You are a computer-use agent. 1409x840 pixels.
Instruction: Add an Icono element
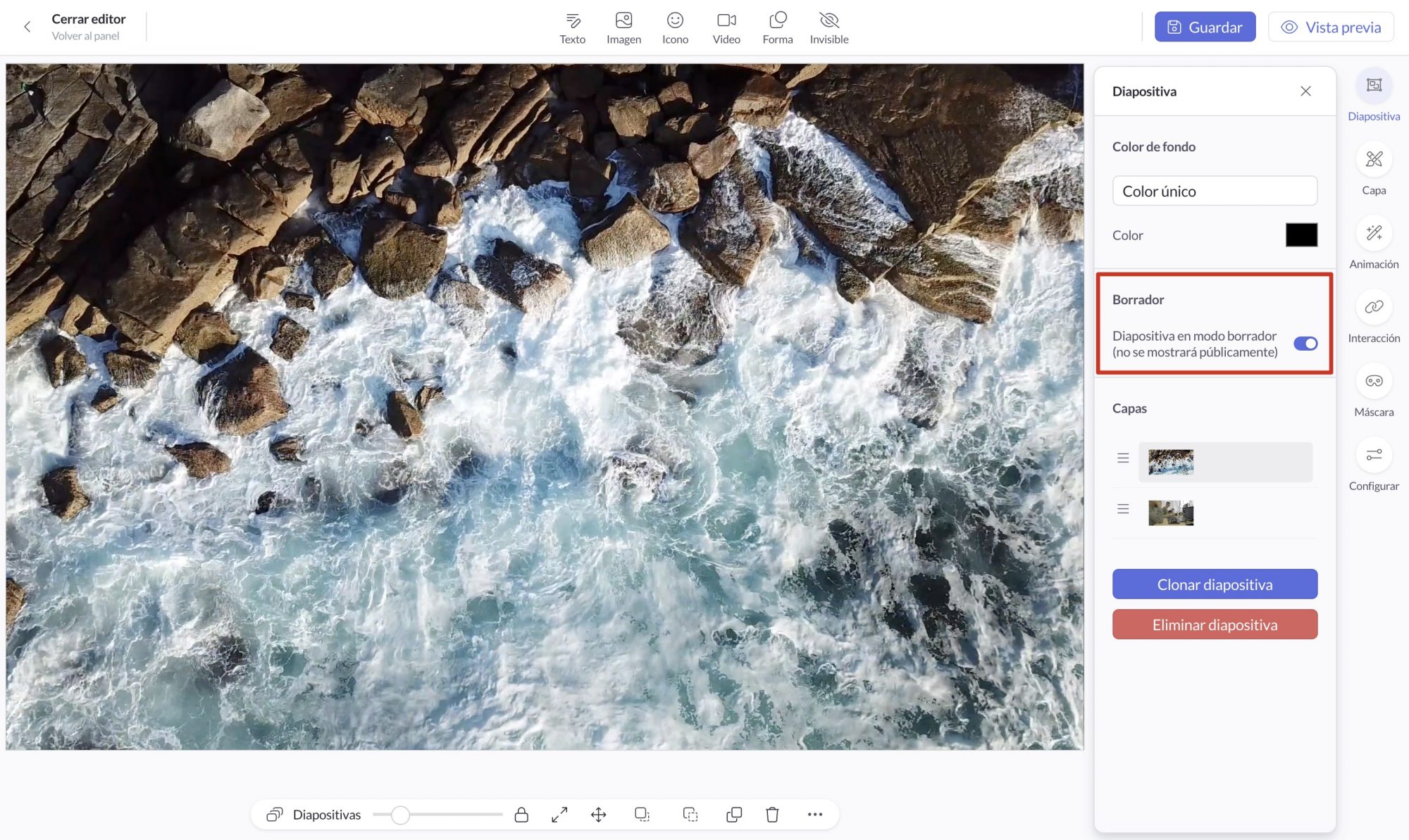675,28
